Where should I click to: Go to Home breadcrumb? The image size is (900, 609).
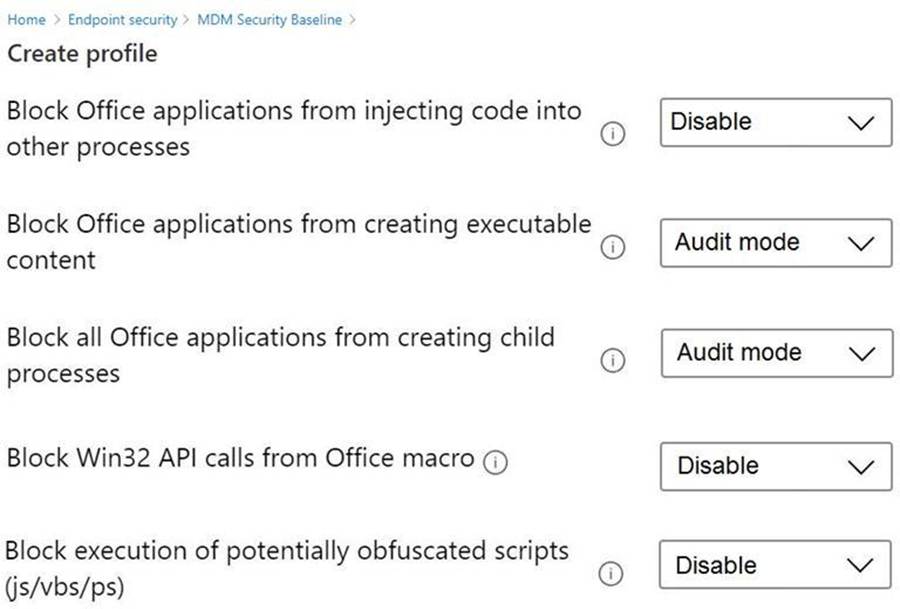click(26, 20)
